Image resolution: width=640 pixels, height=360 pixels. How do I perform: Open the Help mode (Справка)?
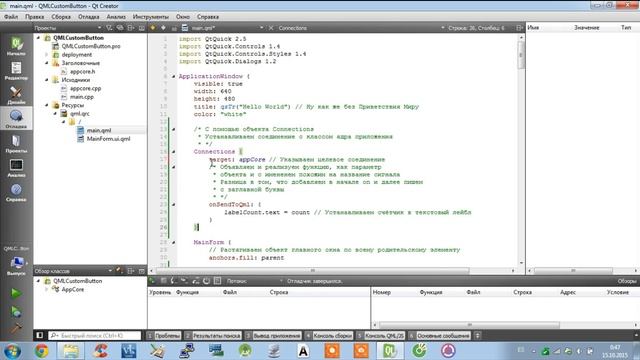coord(16,192)
